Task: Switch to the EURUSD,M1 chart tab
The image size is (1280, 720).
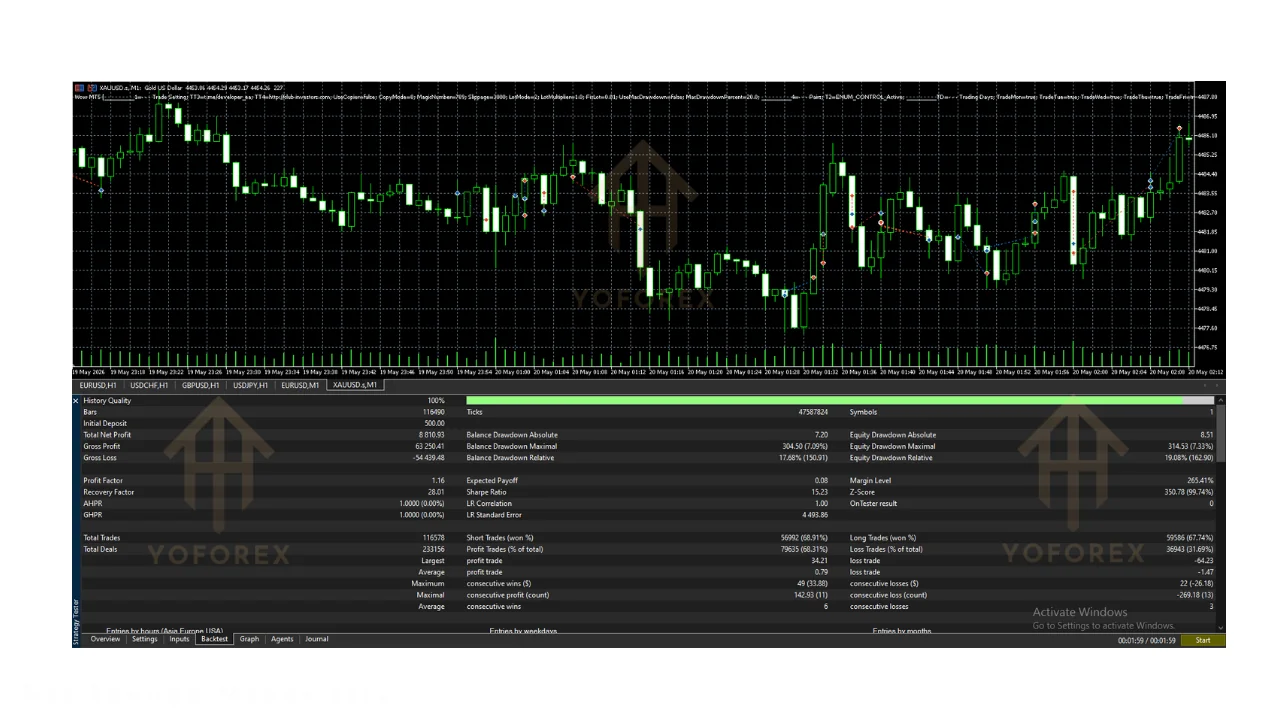Action: click(x=301, y=385)
